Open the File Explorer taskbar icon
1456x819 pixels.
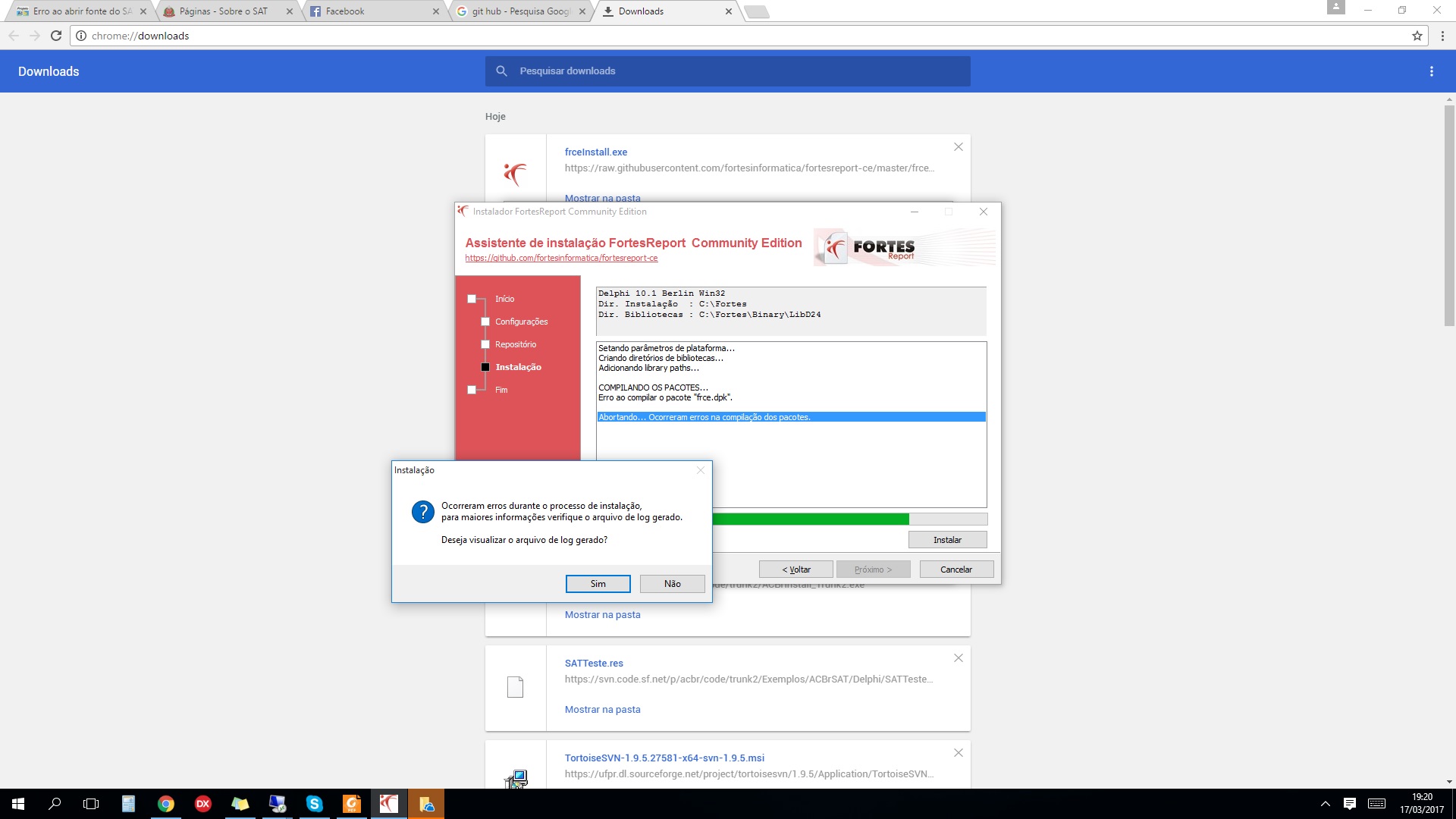click(x=426, y=804)
